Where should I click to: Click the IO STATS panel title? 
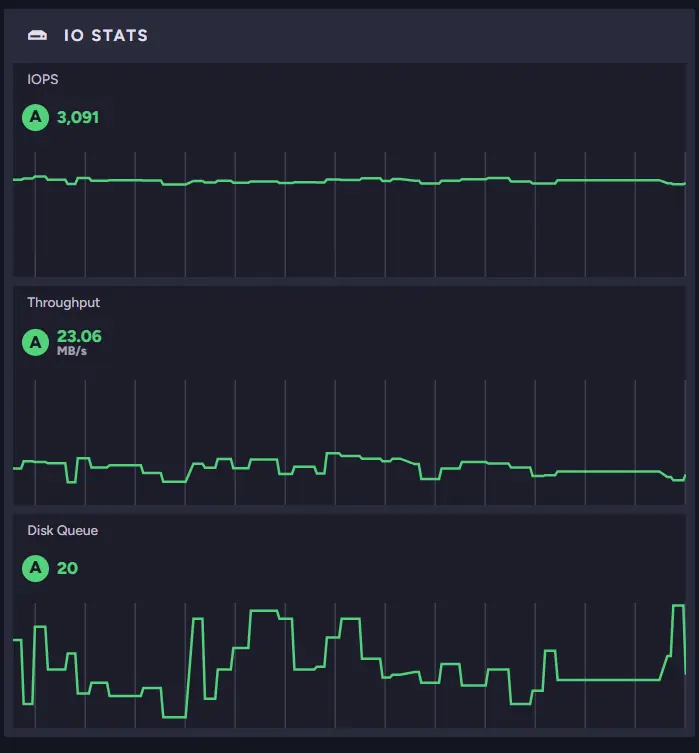[x=105, y=36]
